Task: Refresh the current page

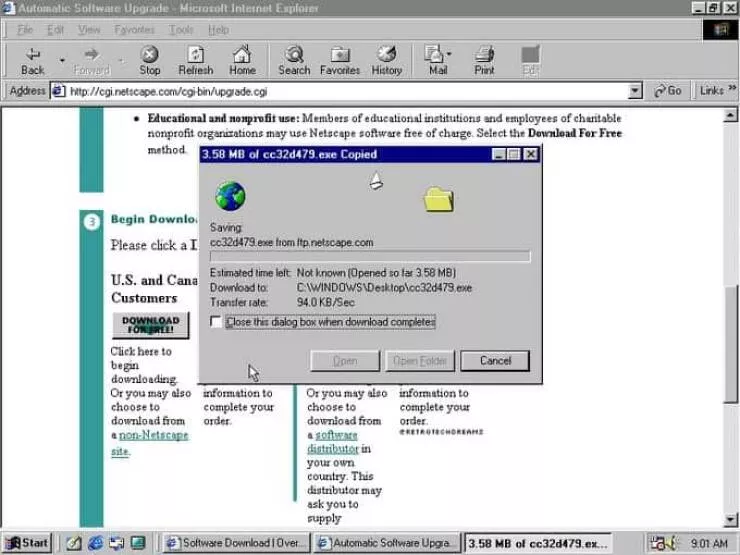Action: [196, 60]
